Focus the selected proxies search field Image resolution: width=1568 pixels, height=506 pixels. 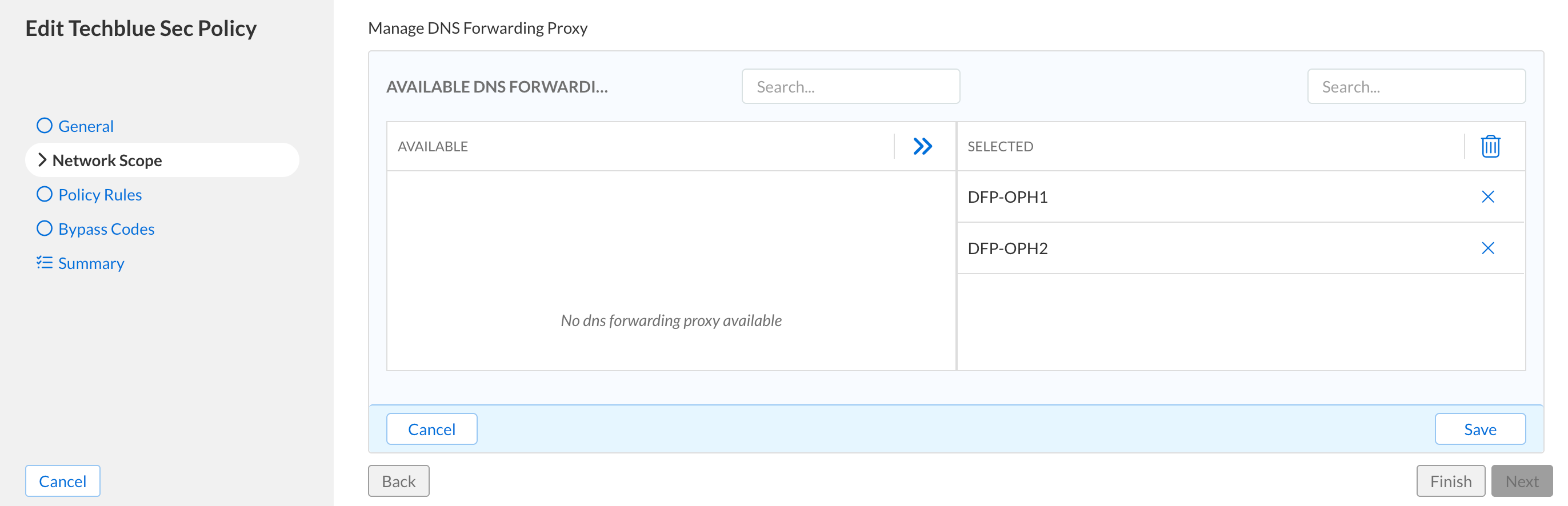click(1415, 87)
